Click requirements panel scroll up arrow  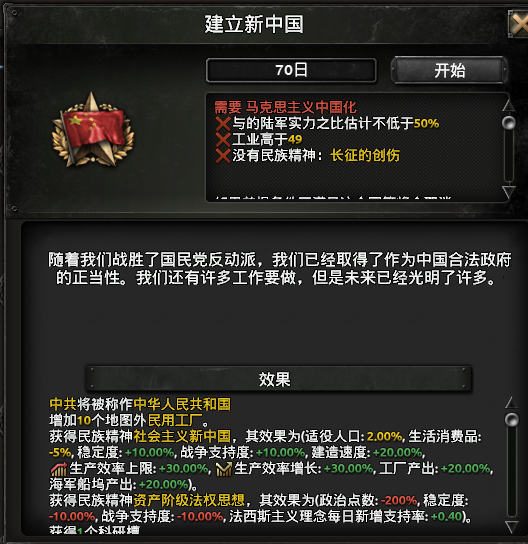tap(509, 105)
